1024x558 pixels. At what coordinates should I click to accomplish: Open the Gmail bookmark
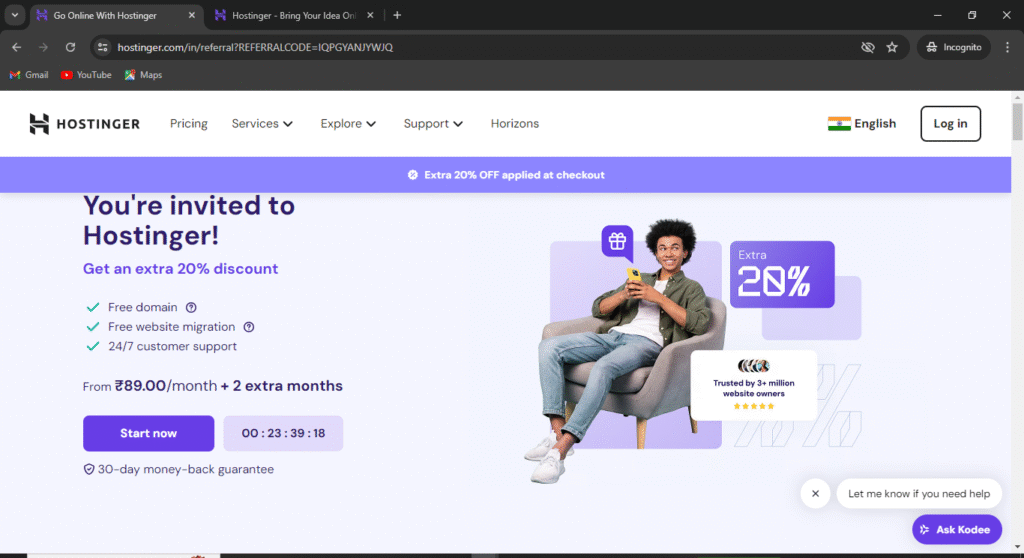click(x=29, y=74)
